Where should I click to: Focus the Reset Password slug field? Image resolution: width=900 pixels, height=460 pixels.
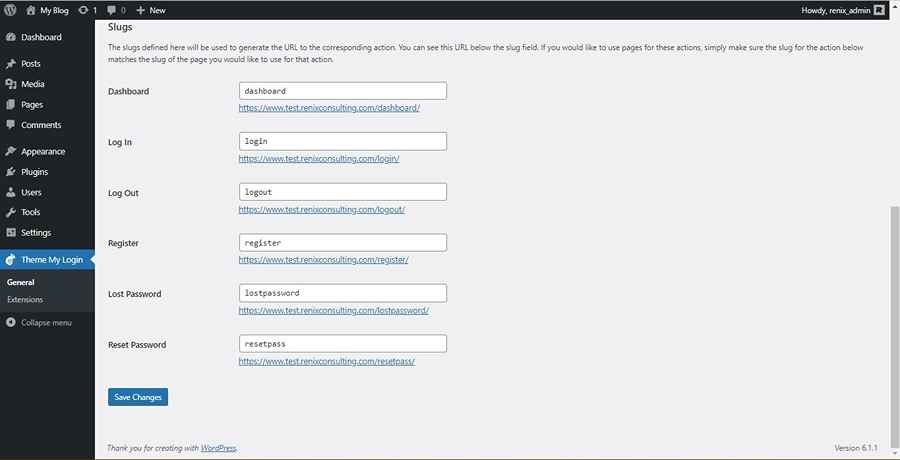tap(343, 343)
